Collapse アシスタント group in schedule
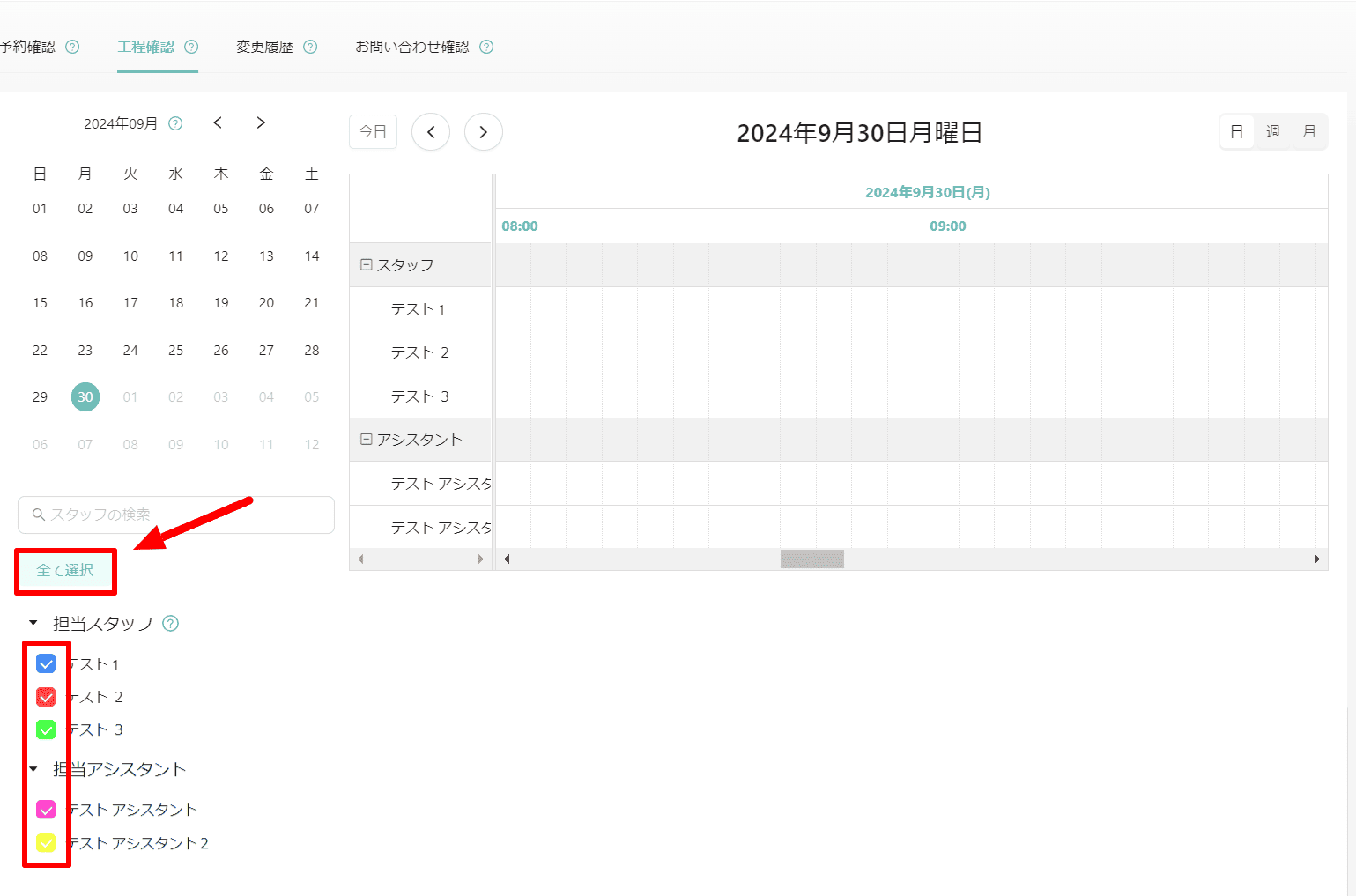The height and width of the screenshot is (896, 1356). tap(367, 439)
